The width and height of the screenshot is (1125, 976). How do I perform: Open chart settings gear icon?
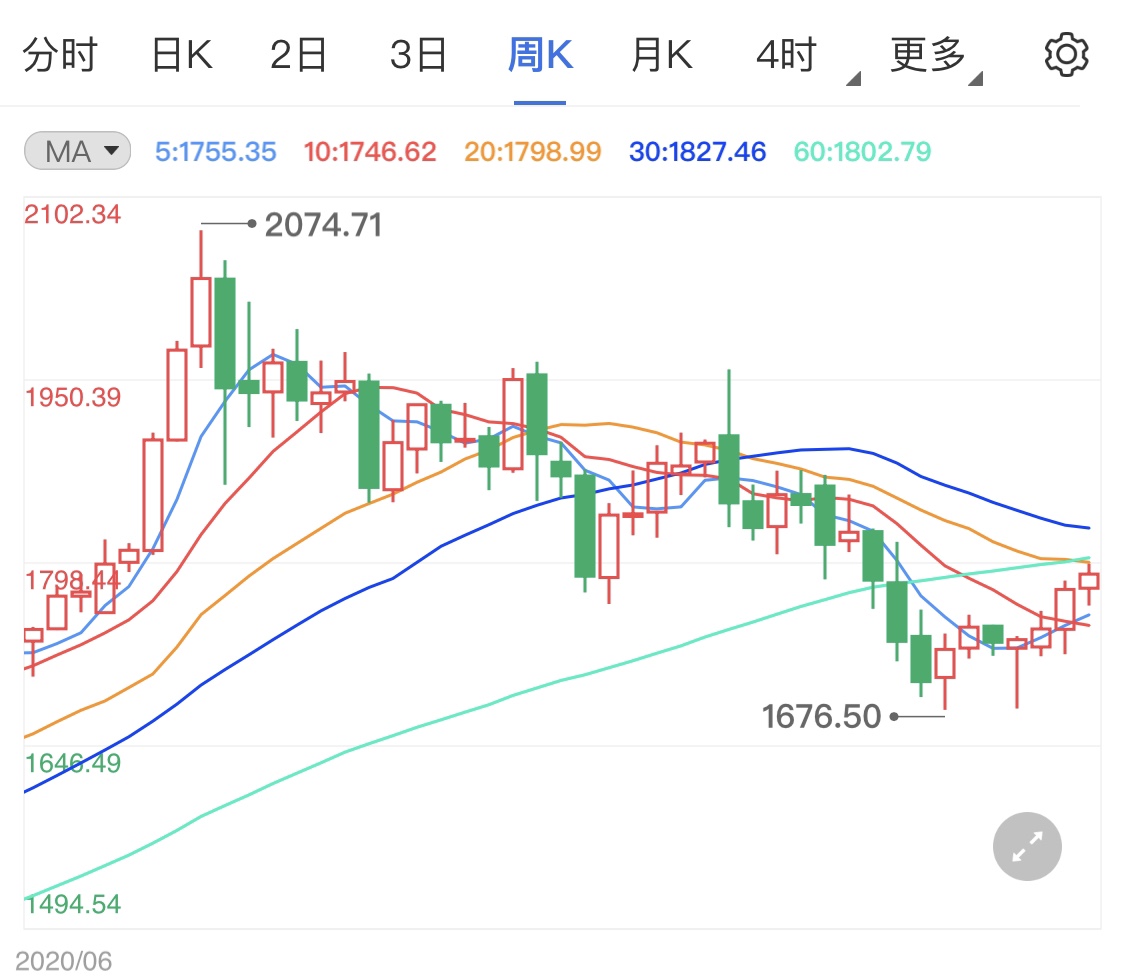1066,55
